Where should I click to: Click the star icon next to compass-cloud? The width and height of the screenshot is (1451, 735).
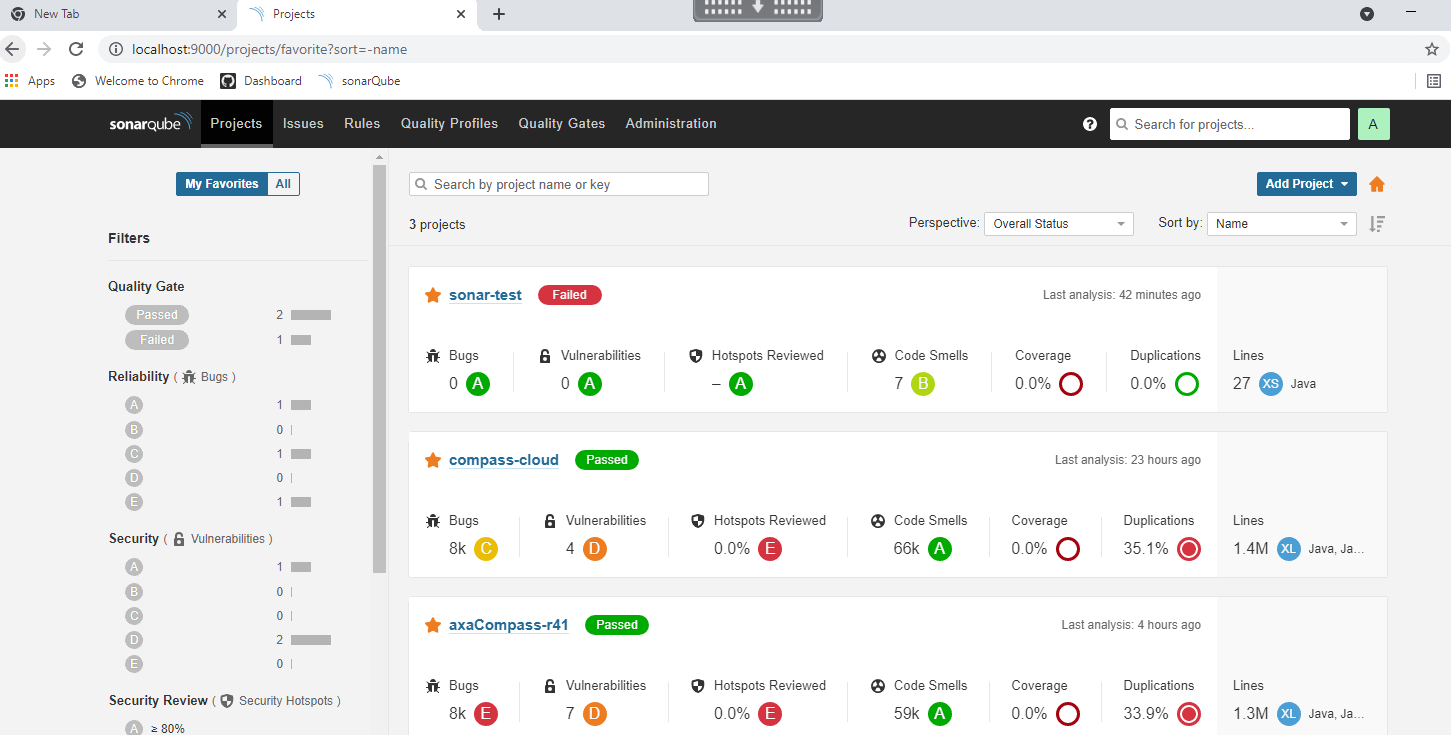[433, 460]
